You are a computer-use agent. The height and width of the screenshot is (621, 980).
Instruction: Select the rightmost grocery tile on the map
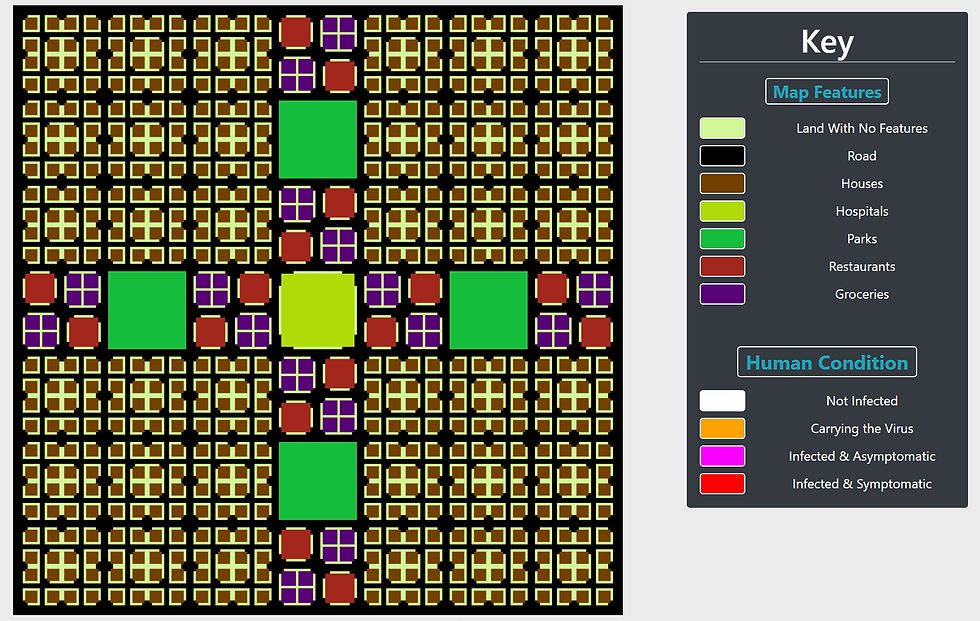pos(594,289)
